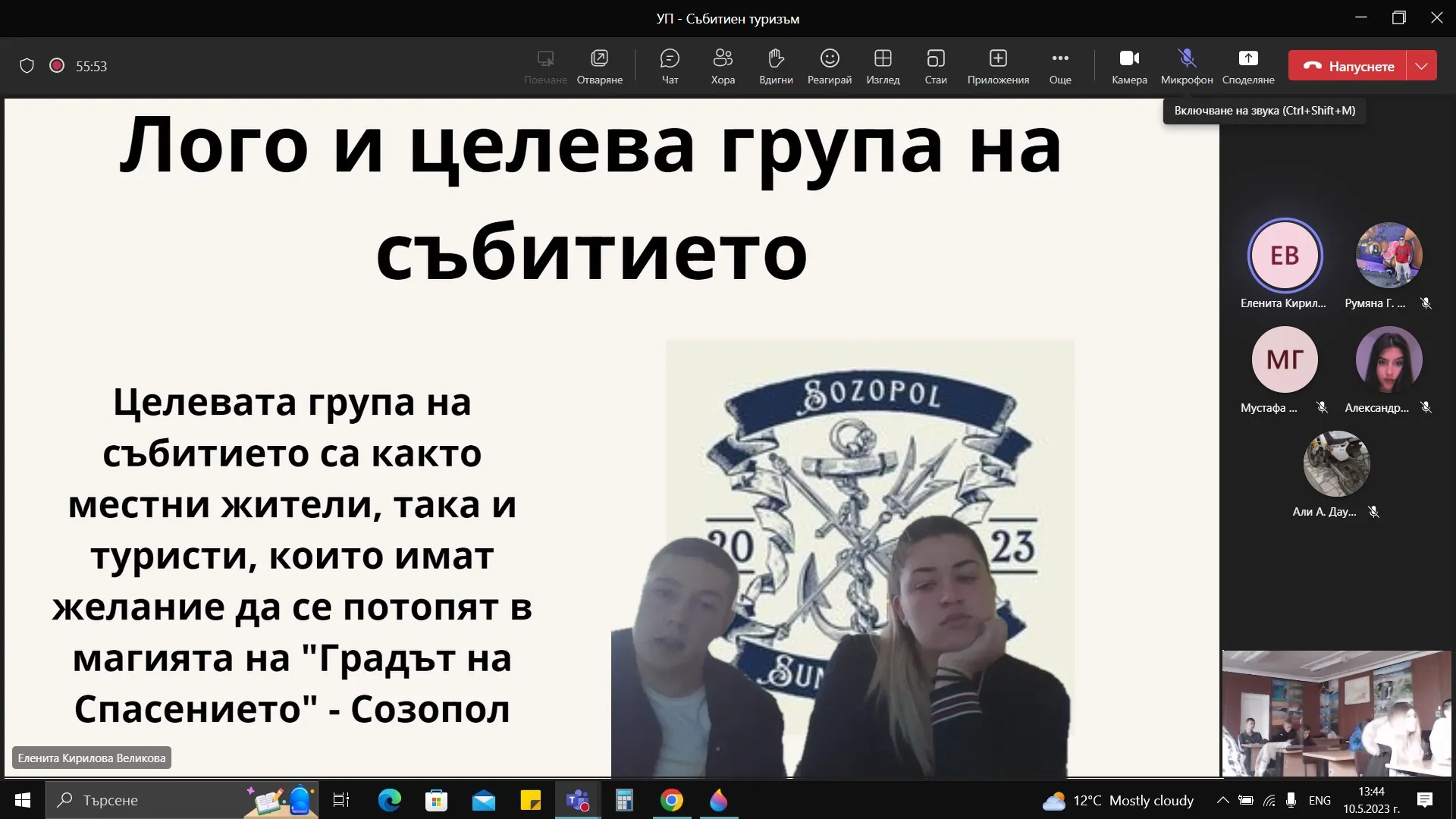This screenshot has height=819, width=1456.
Task: Open the network Wi-Fi tray icon
Action: click(1269, 800)
